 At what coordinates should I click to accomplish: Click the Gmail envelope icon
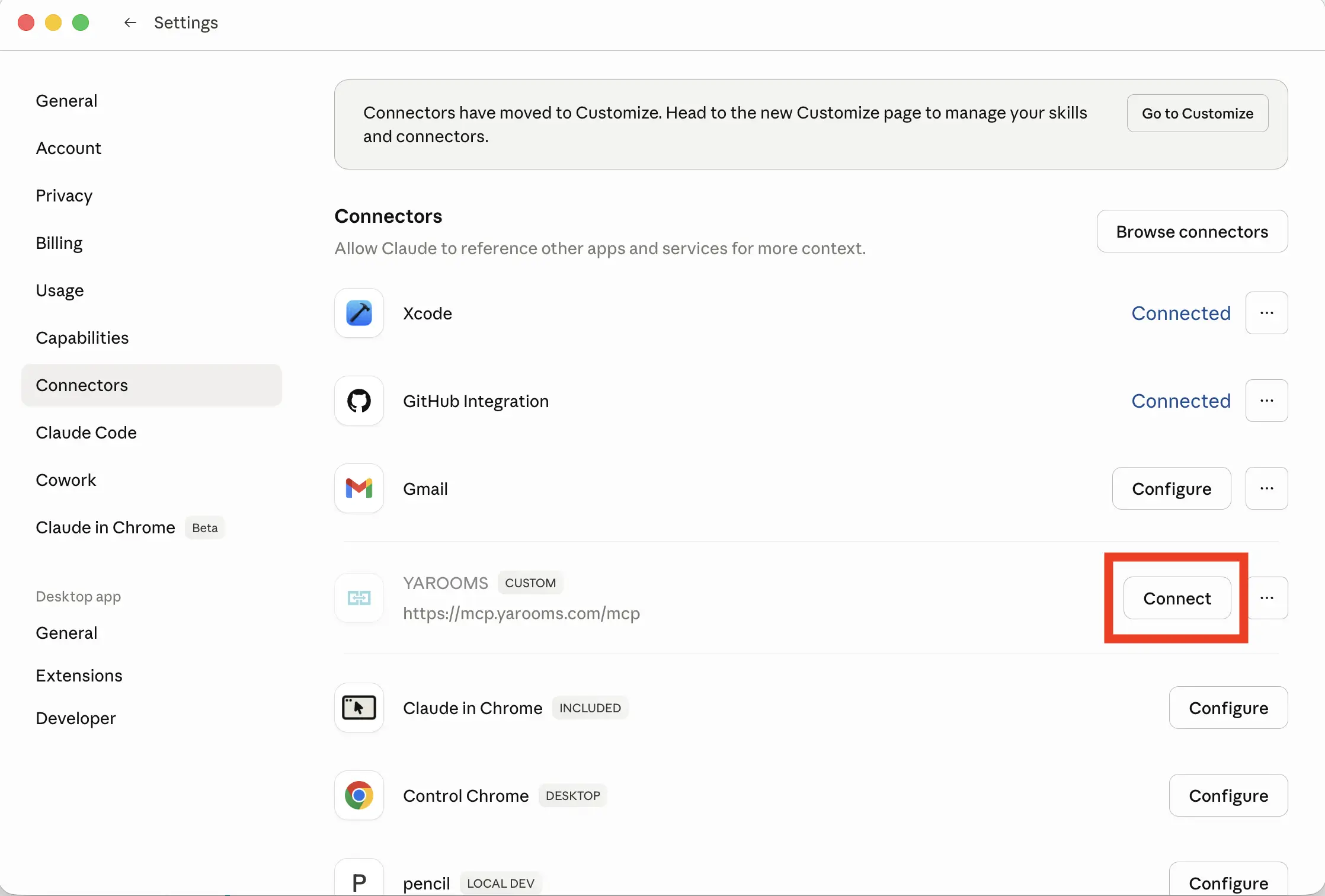click(x=359, y=488)
